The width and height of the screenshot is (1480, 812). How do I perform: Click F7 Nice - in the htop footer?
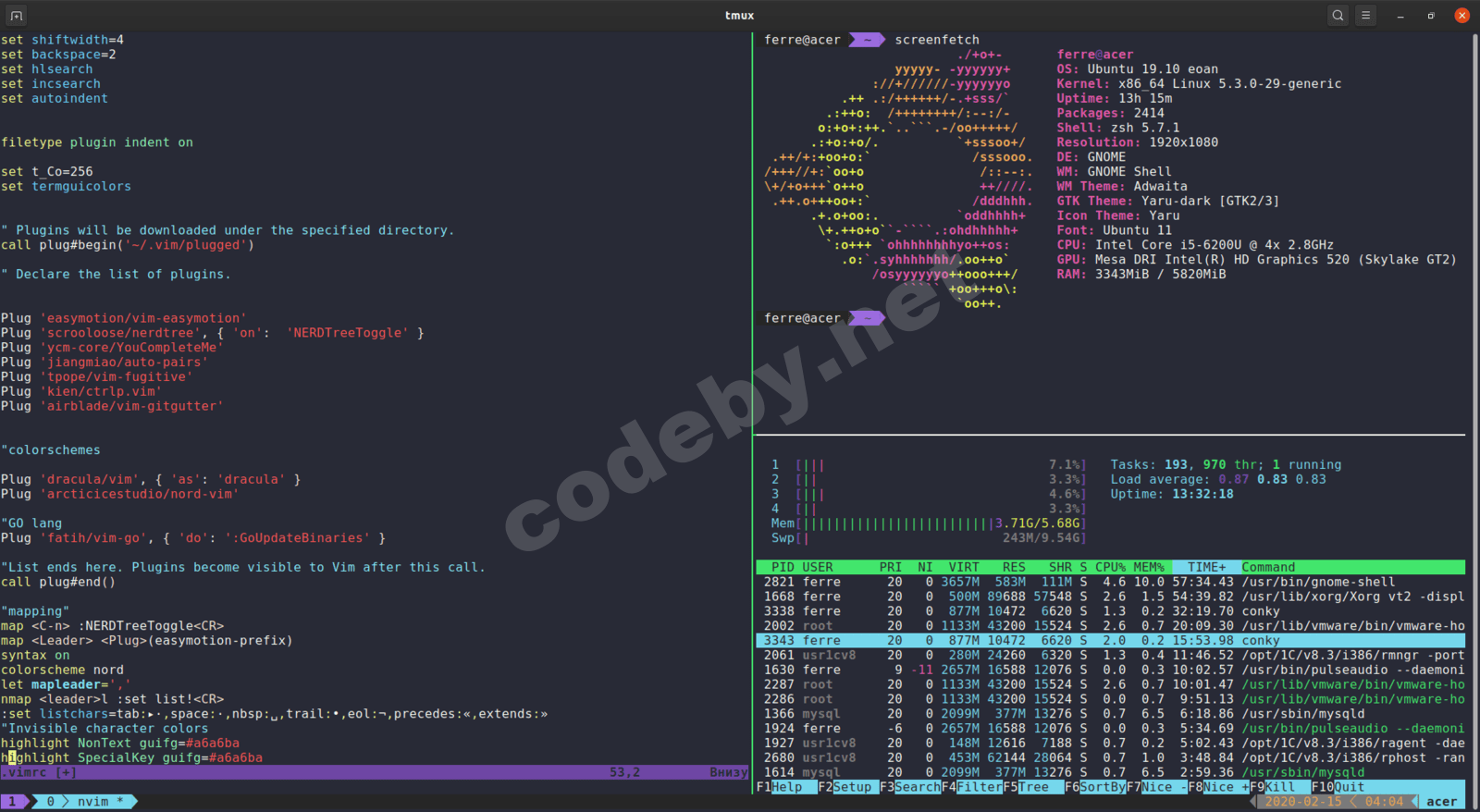click(x=1158, y=787)
